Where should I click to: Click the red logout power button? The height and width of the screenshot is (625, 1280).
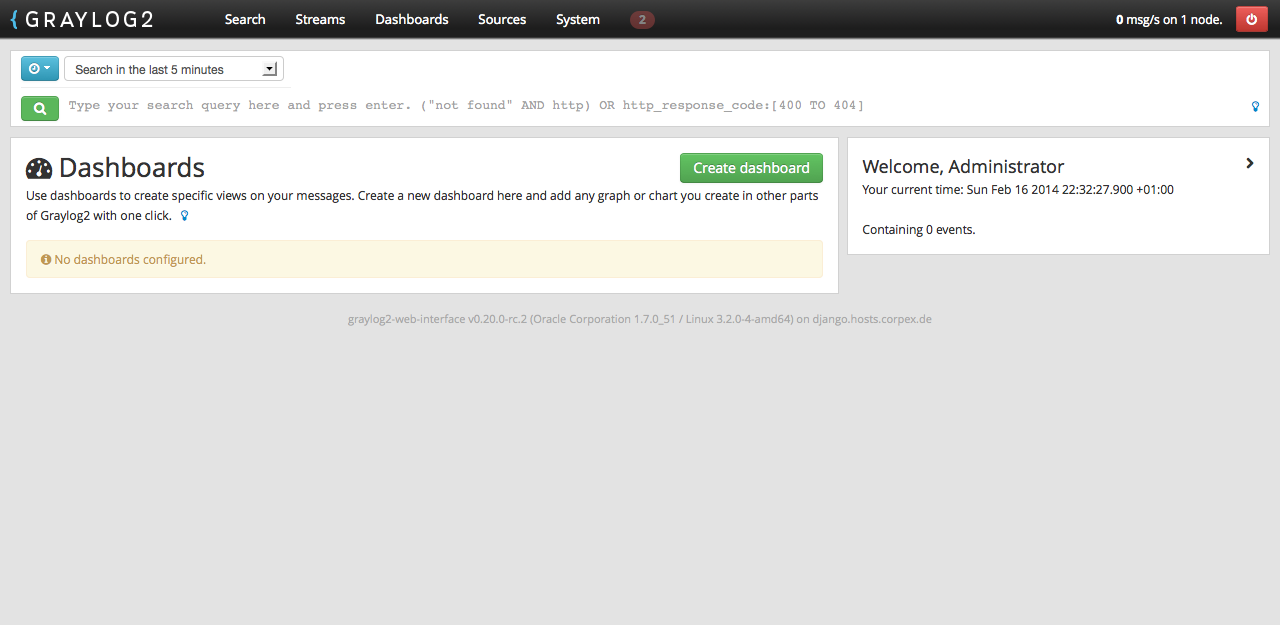point(1251,19)
